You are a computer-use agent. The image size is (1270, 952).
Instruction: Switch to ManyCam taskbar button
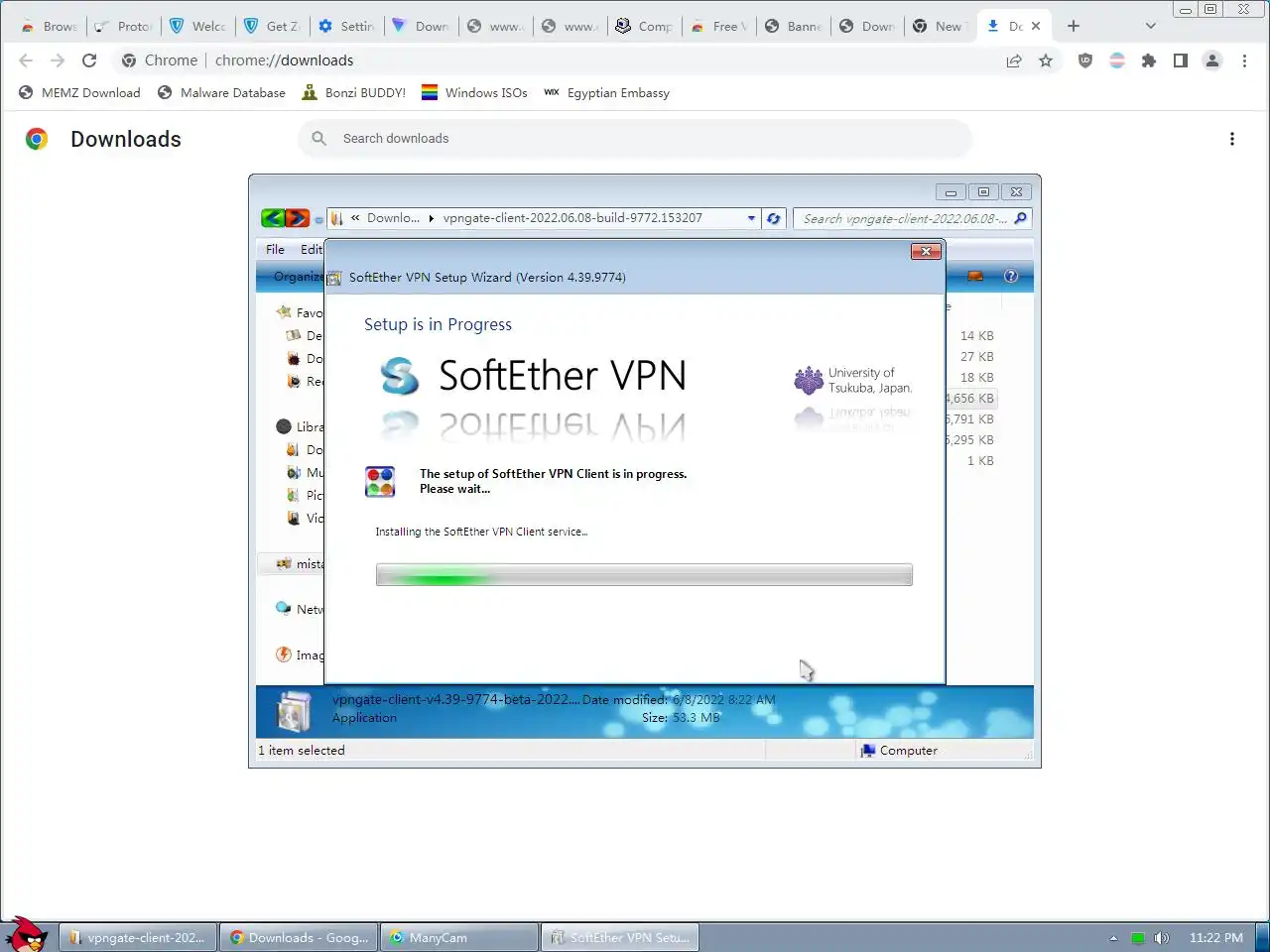(x=459, y=937)
